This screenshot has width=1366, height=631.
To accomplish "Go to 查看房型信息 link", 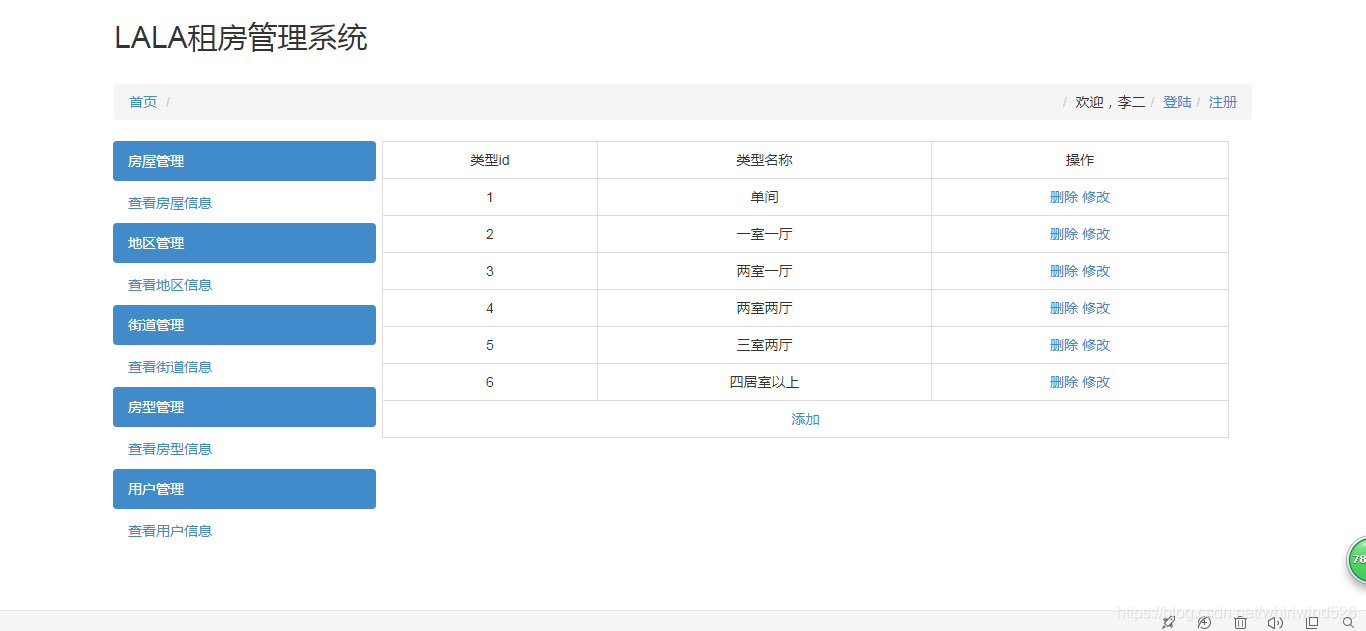I will click(170, 449).
